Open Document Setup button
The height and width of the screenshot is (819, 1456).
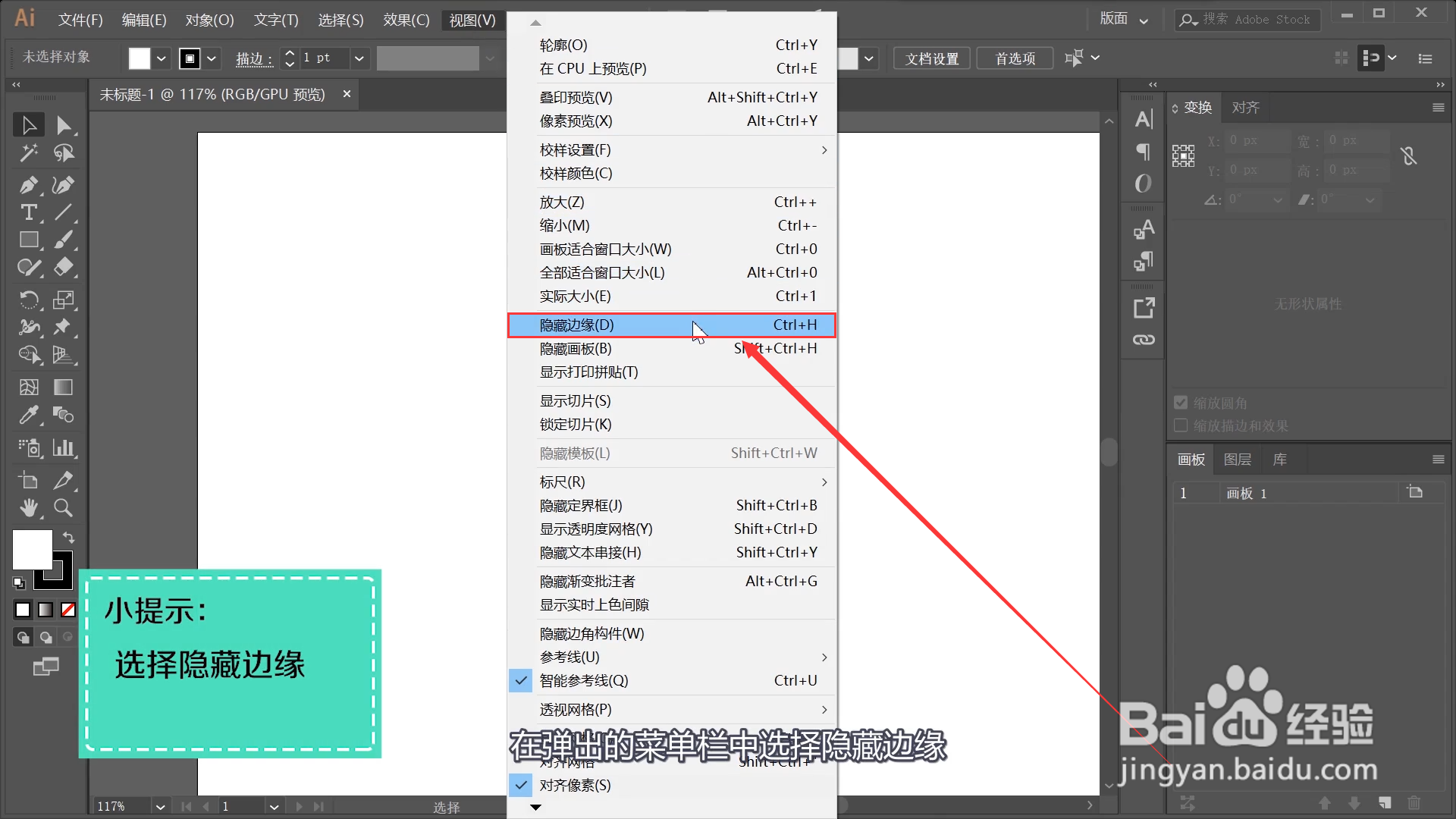931,58
